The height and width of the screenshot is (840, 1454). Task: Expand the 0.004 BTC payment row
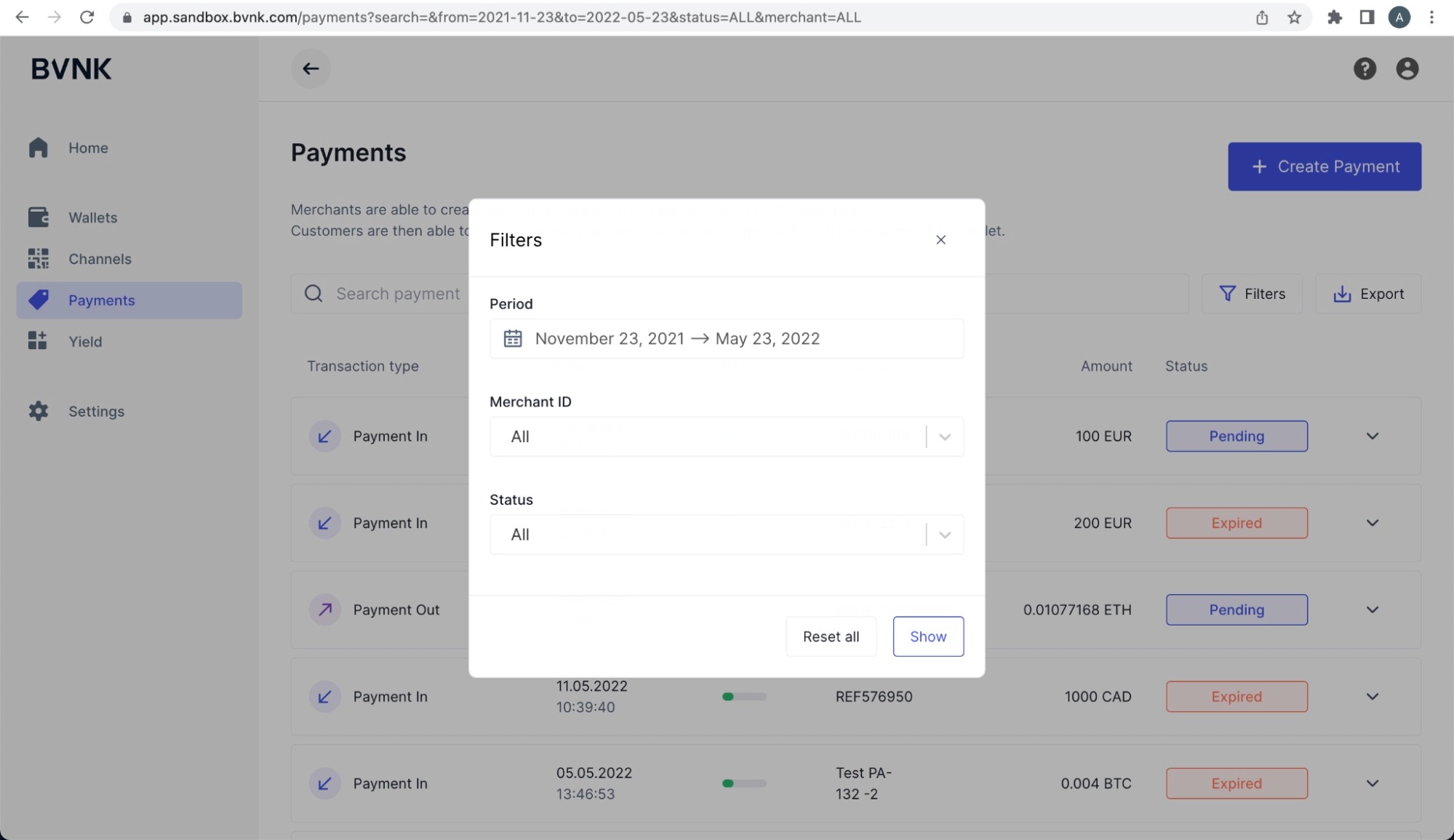pos(1372,783)
